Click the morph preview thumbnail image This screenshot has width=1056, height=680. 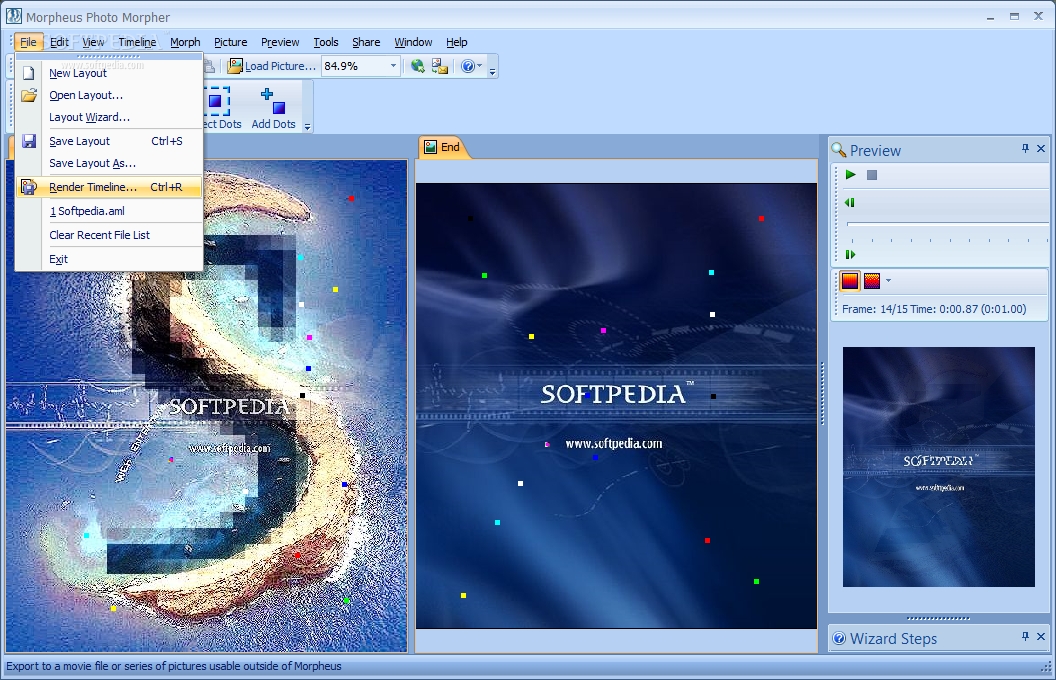(x=938, y=467)
